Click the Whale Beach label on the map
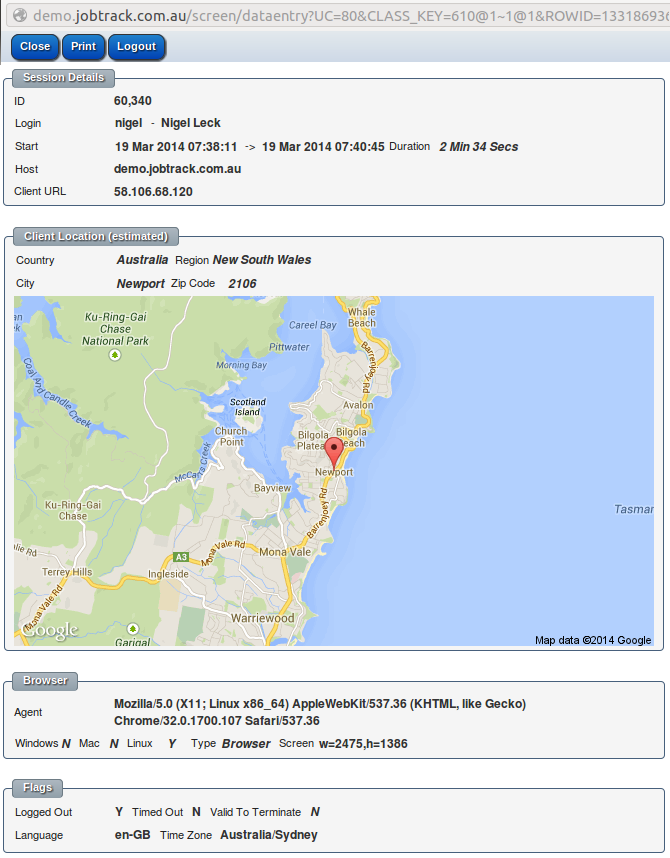Viewport: 670px width, 858px height. [x=362, y=317]
